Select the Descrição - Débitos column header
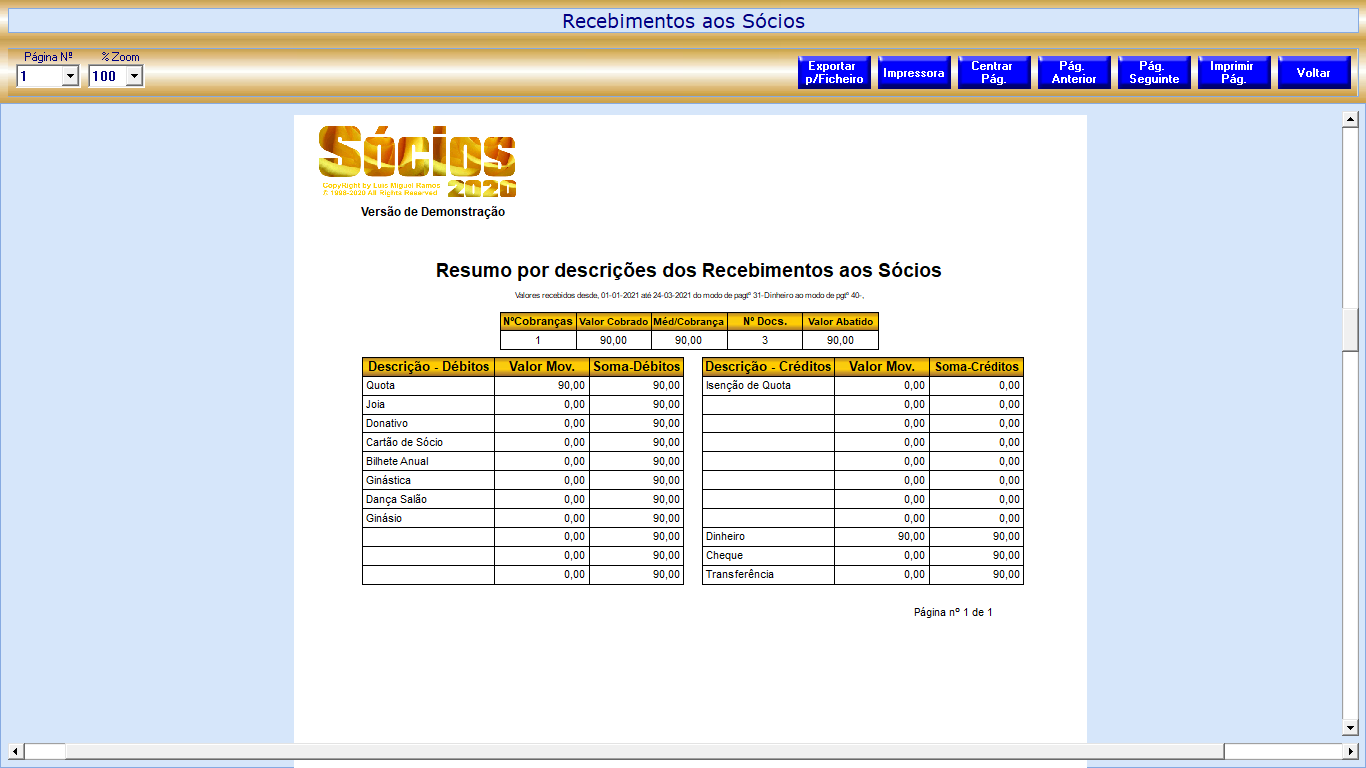1366x768 pixels. pyautogui.click(x=428, y=367)
